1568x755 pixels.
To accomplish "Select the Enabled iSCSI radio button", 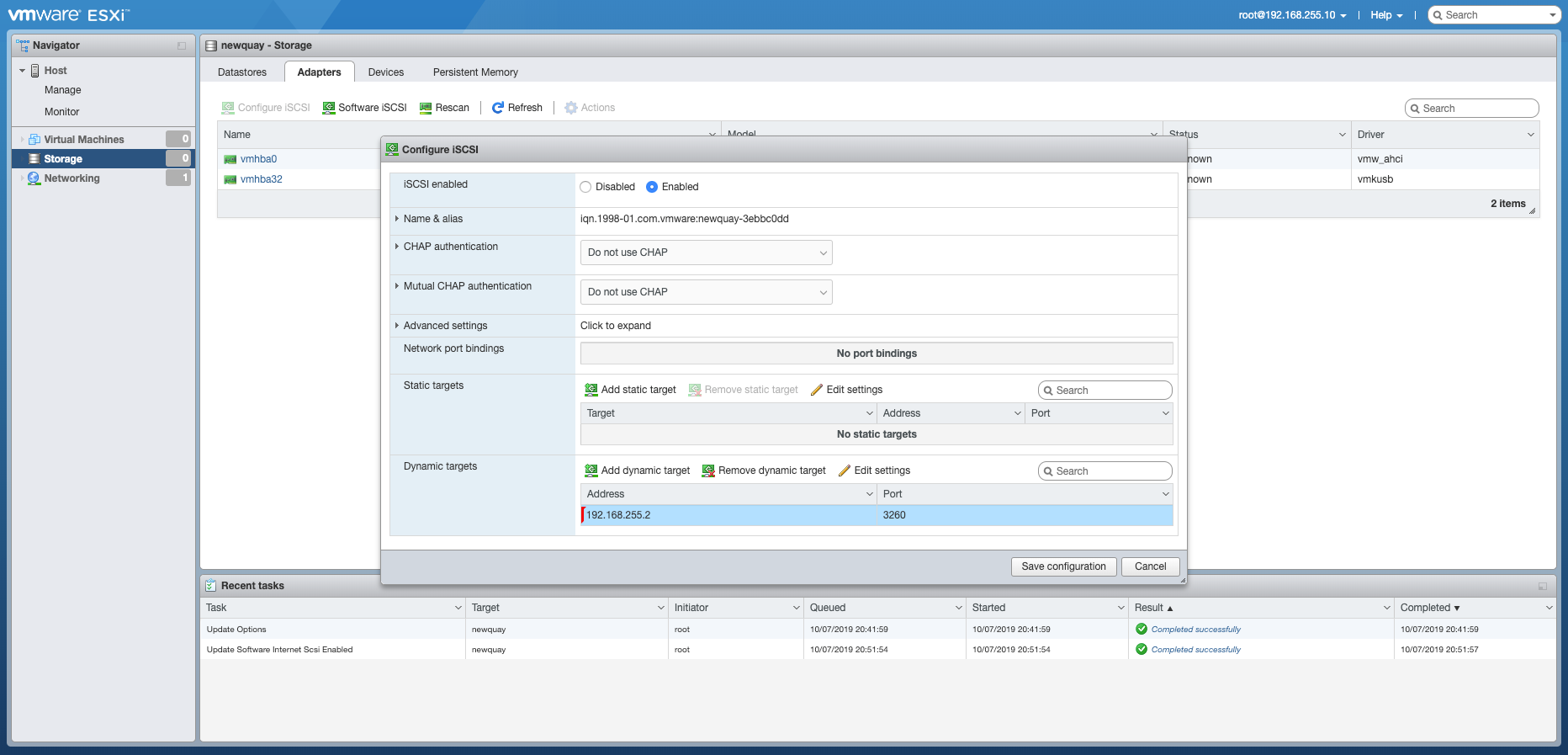I will tap(652, 187).
